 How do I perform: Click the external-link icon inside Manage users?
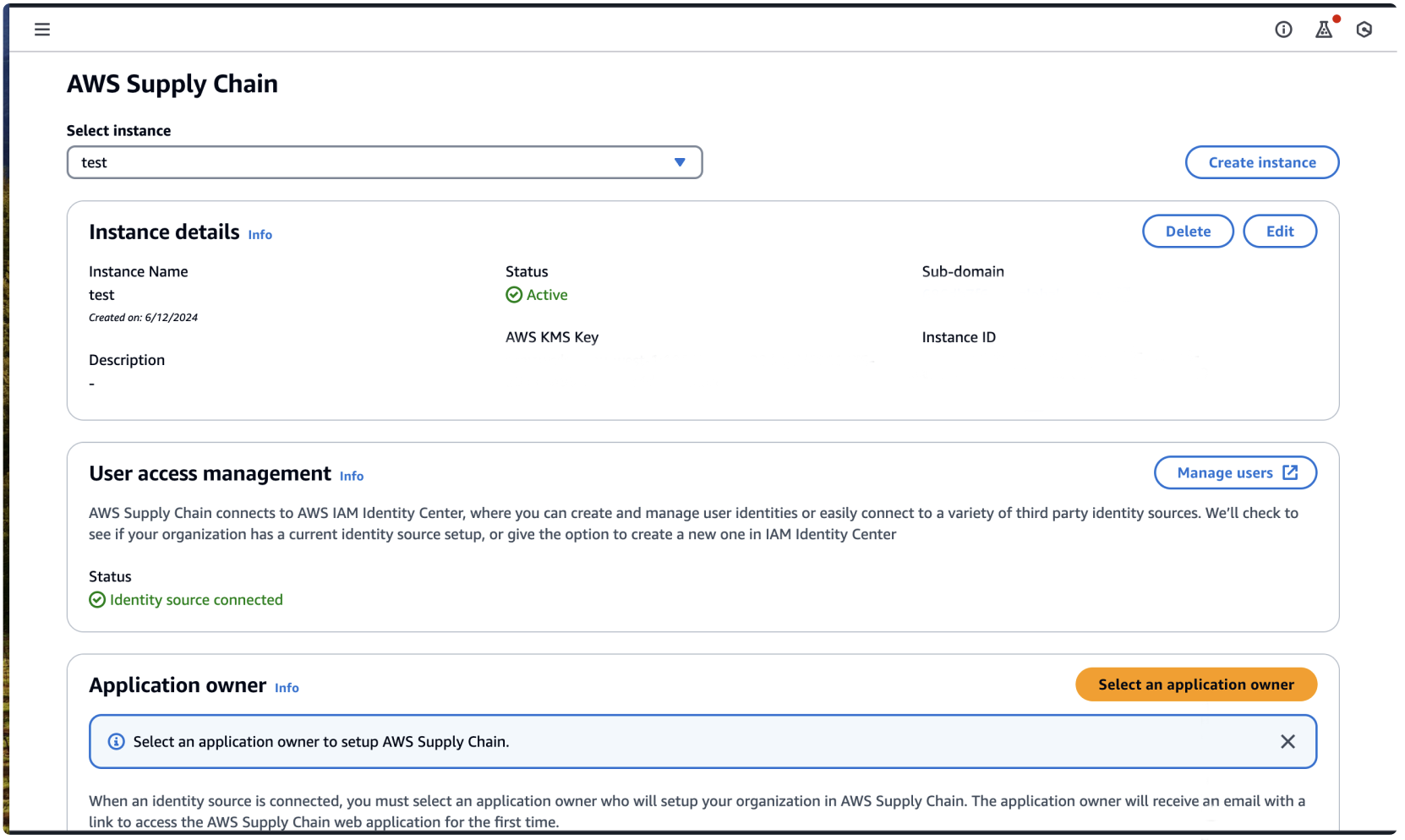(1292, 472)
